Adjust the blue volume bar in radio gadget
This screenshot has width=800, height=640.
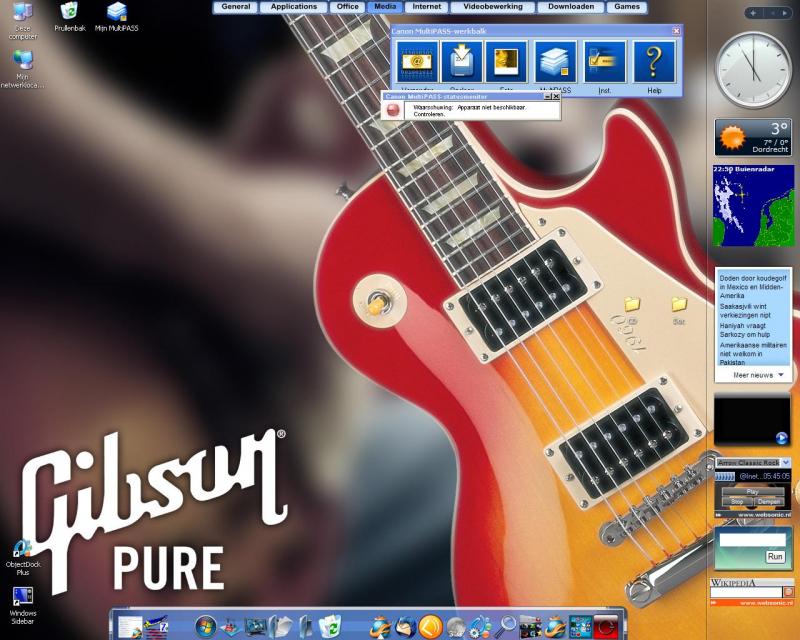(725, 476)
